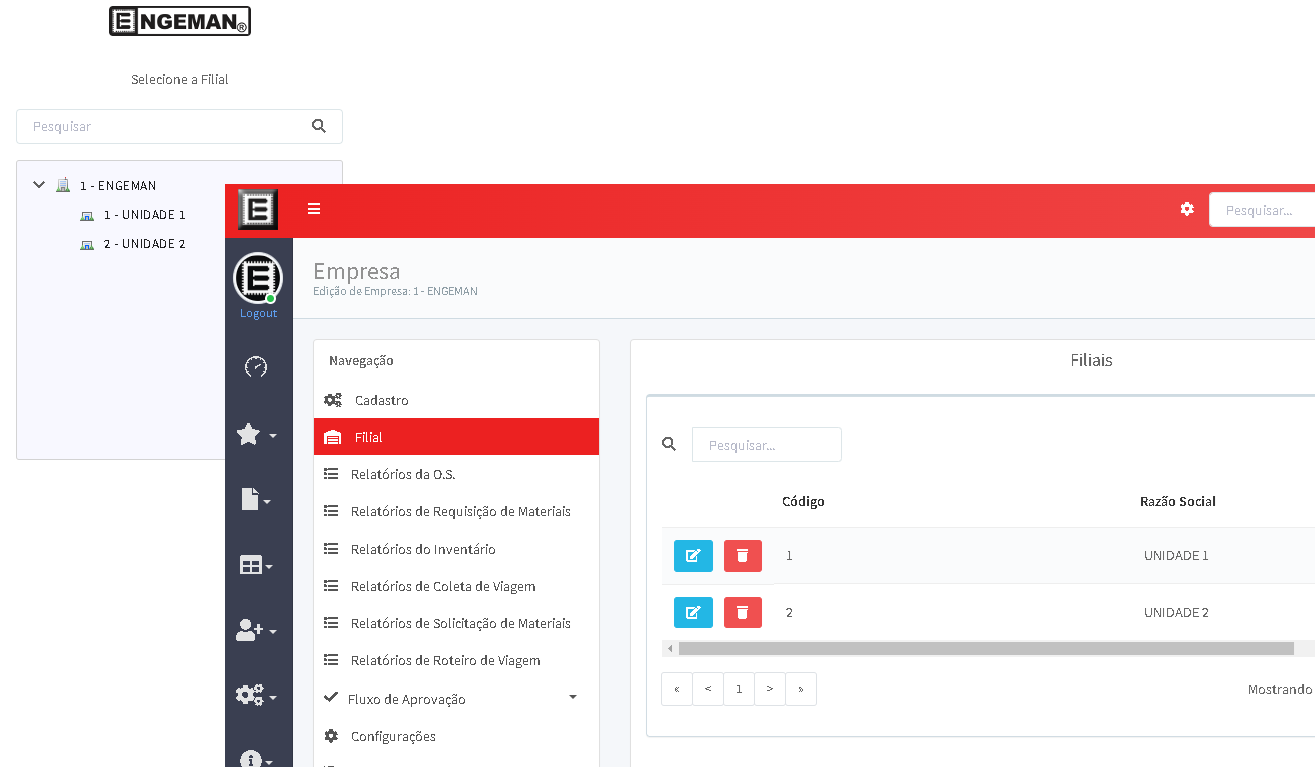1315x767 pixels.
Task: Select 2 - UNIDADE 2 in the tree
Action: 144,244
